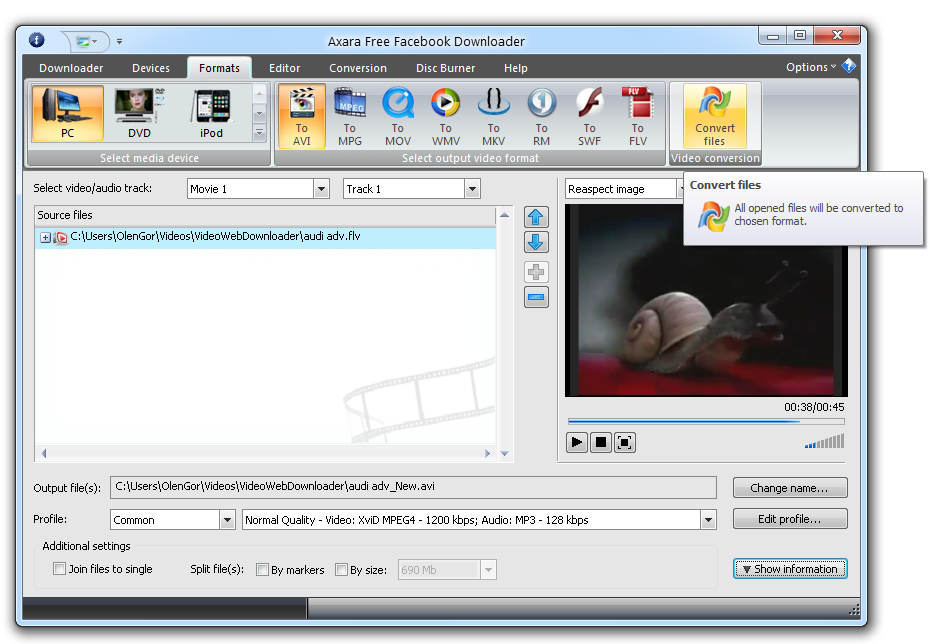Screen dimensions: 930x644
Task: Select the To MPG format icon
Action: pos(349,116)
